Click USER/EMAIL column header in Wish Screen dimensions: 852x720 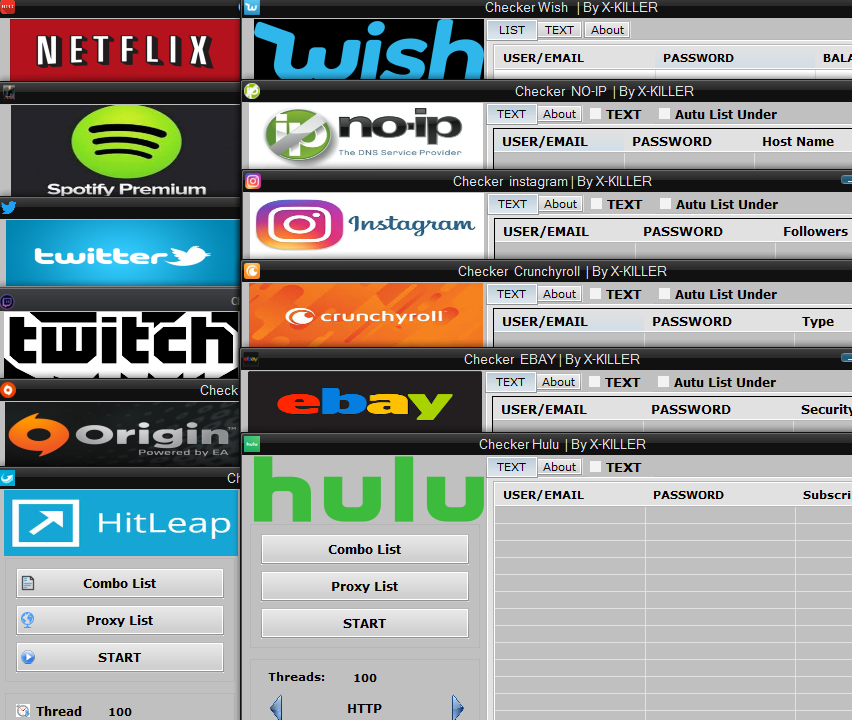pos(543,58)
